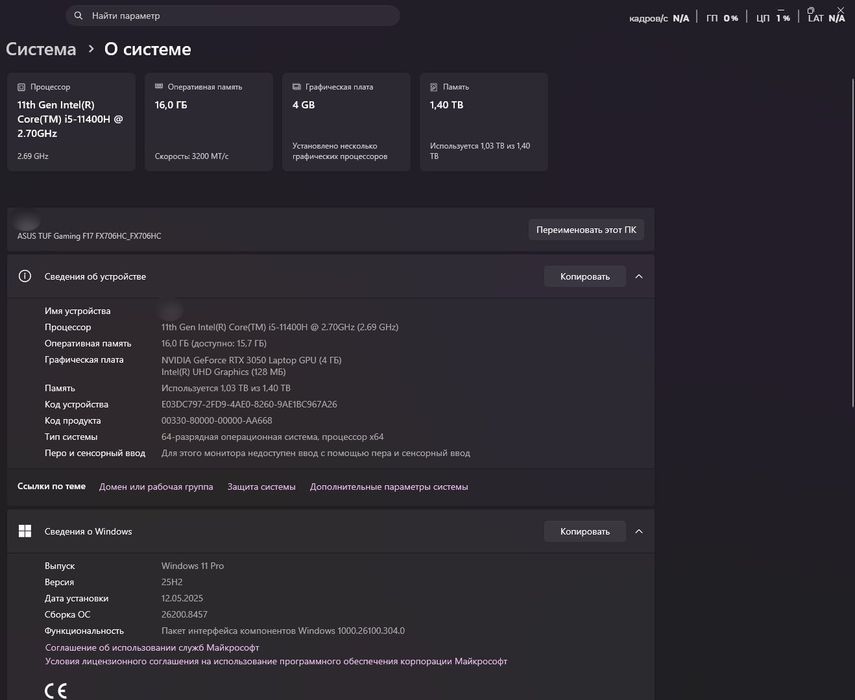Click the OS build '26200.8457' value
Image resolution: width=855 pixels, height=700 pixels.
184,614
